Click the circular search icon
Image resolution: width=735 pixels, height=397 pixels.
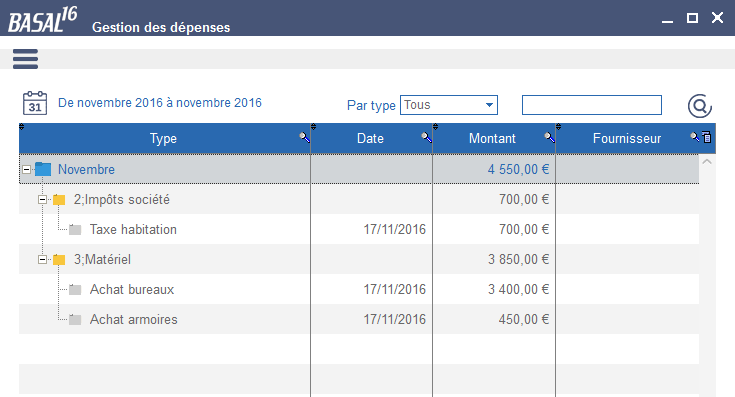(x=699, y=106)
